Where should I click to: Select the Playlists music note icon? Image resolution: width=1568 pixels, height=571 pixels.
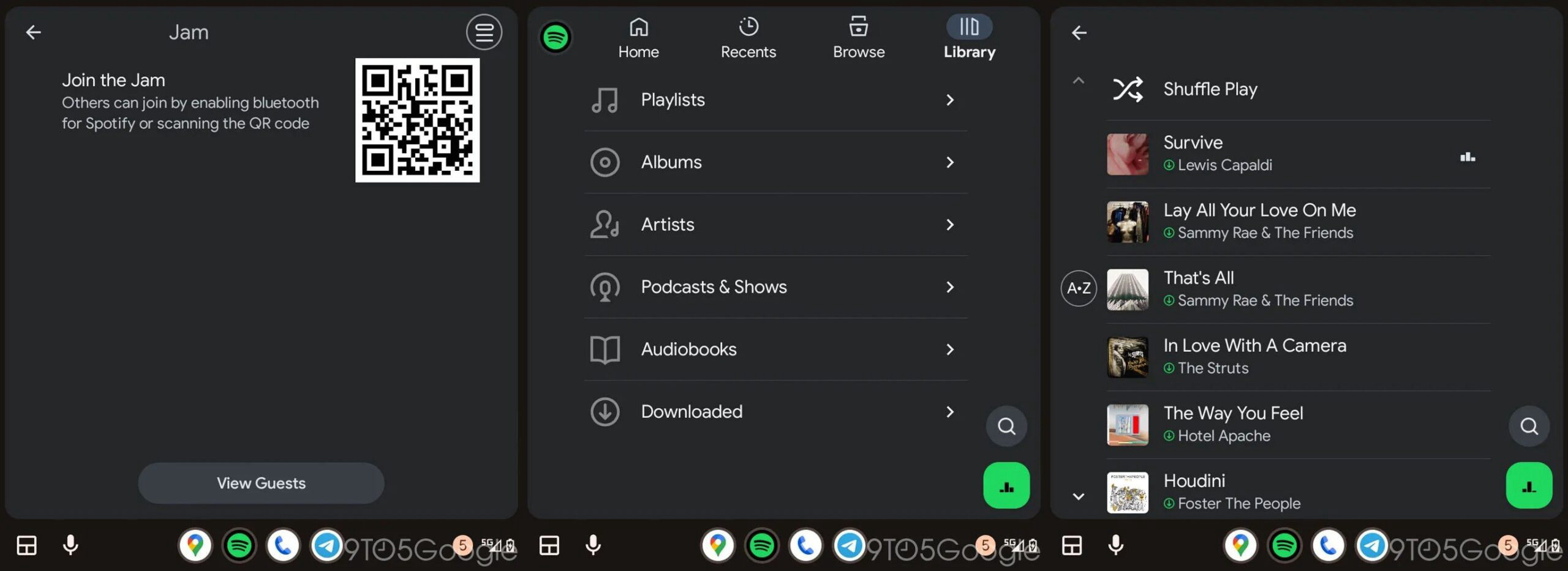[605, 100]
